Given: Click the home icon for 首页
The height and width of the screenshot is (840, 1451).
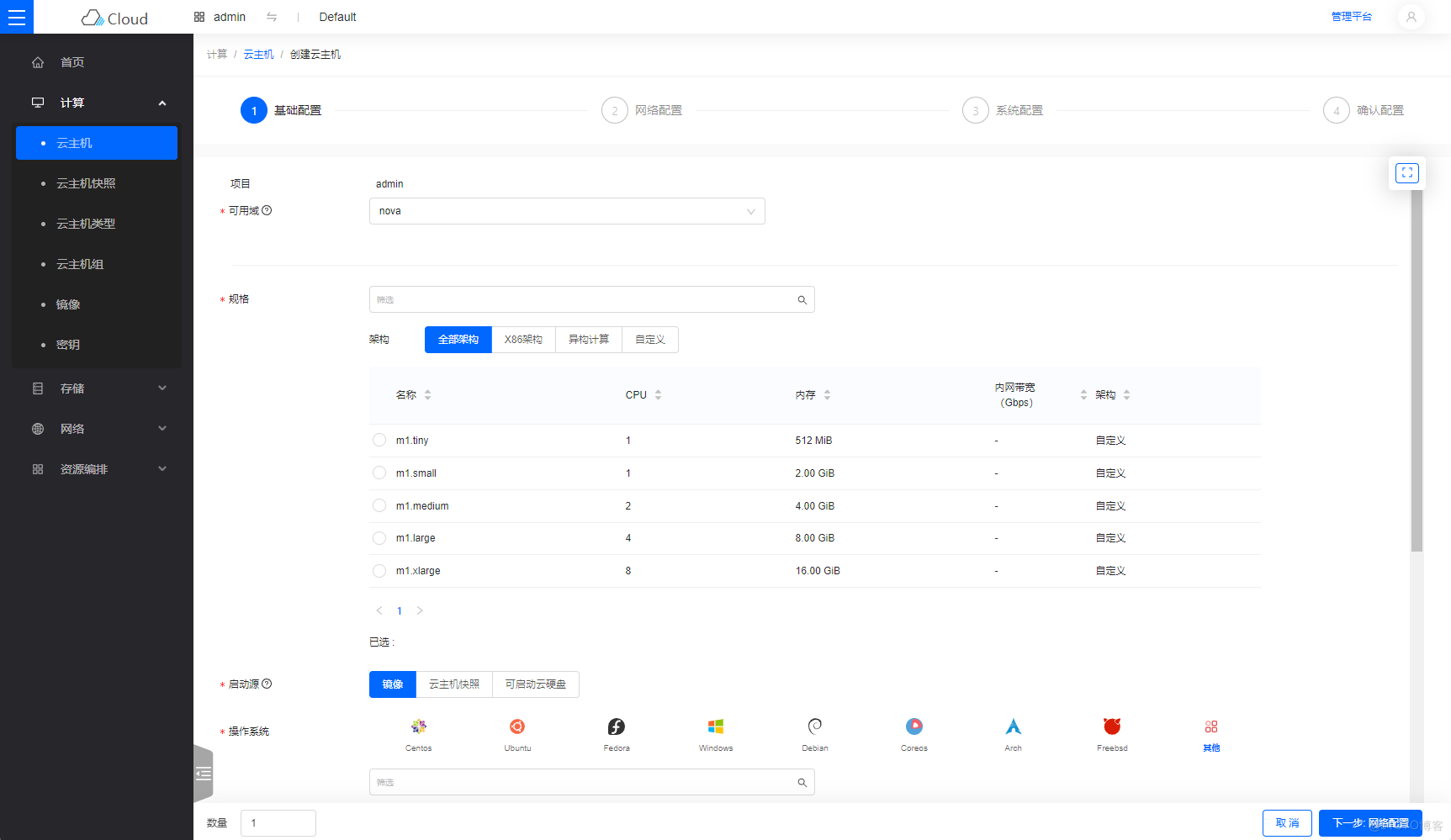Looking at the screenshot, I should pyautogui.click(x=38, y=62).
